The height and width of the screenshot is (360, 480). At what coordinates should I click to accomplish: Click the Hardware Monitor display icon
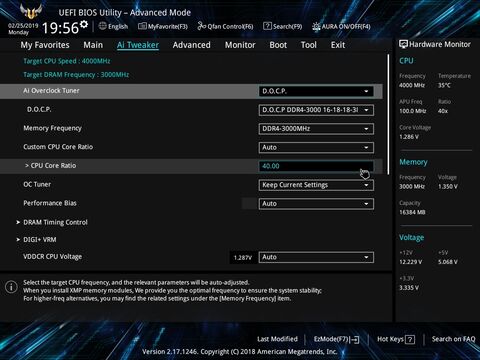tap(404, 44)
